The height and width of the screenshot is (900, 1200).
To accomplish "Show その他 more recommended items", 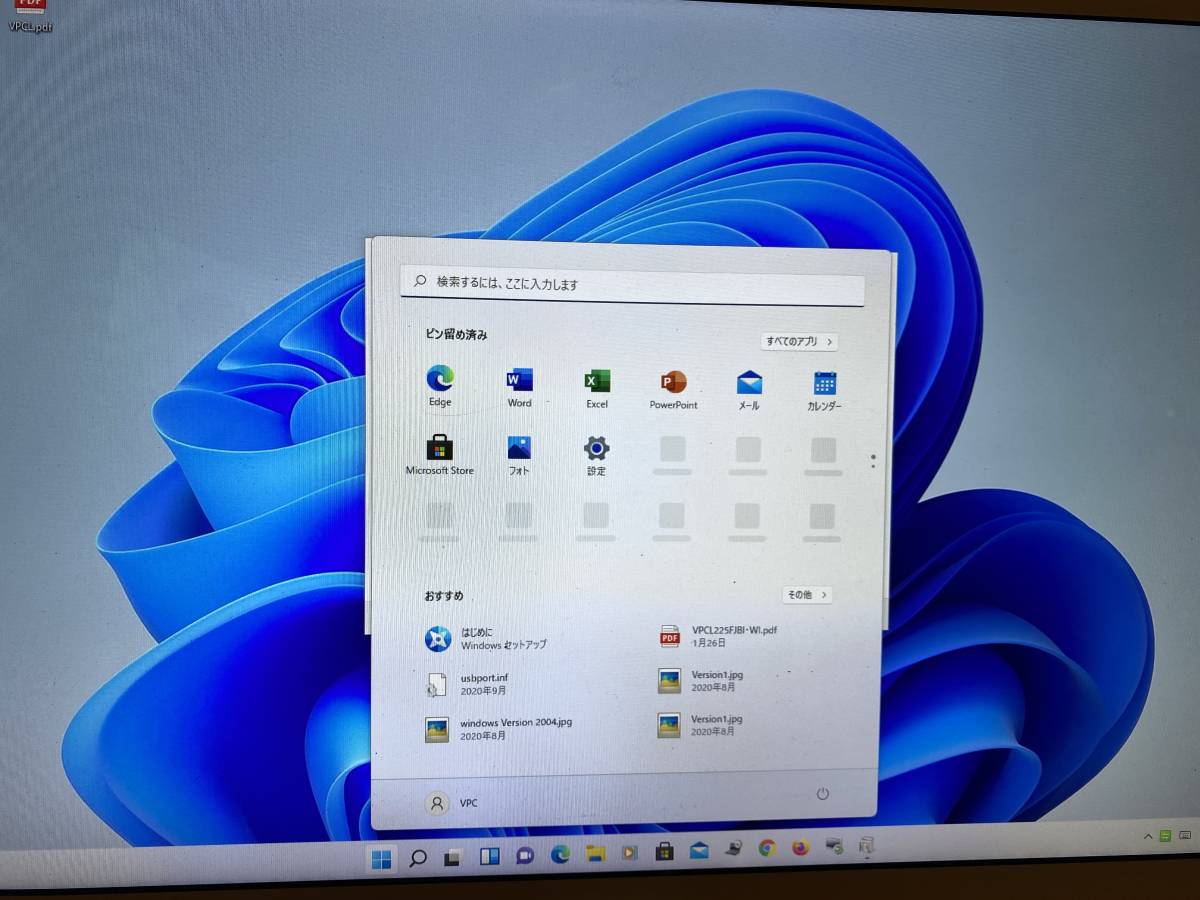I will (807, 594).
